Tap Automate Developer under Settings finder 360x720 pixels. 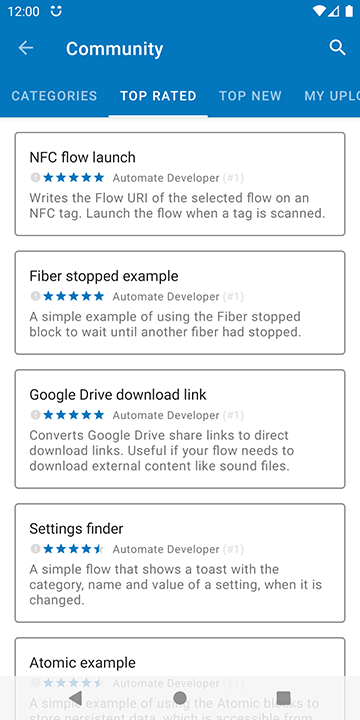(166, 549)
